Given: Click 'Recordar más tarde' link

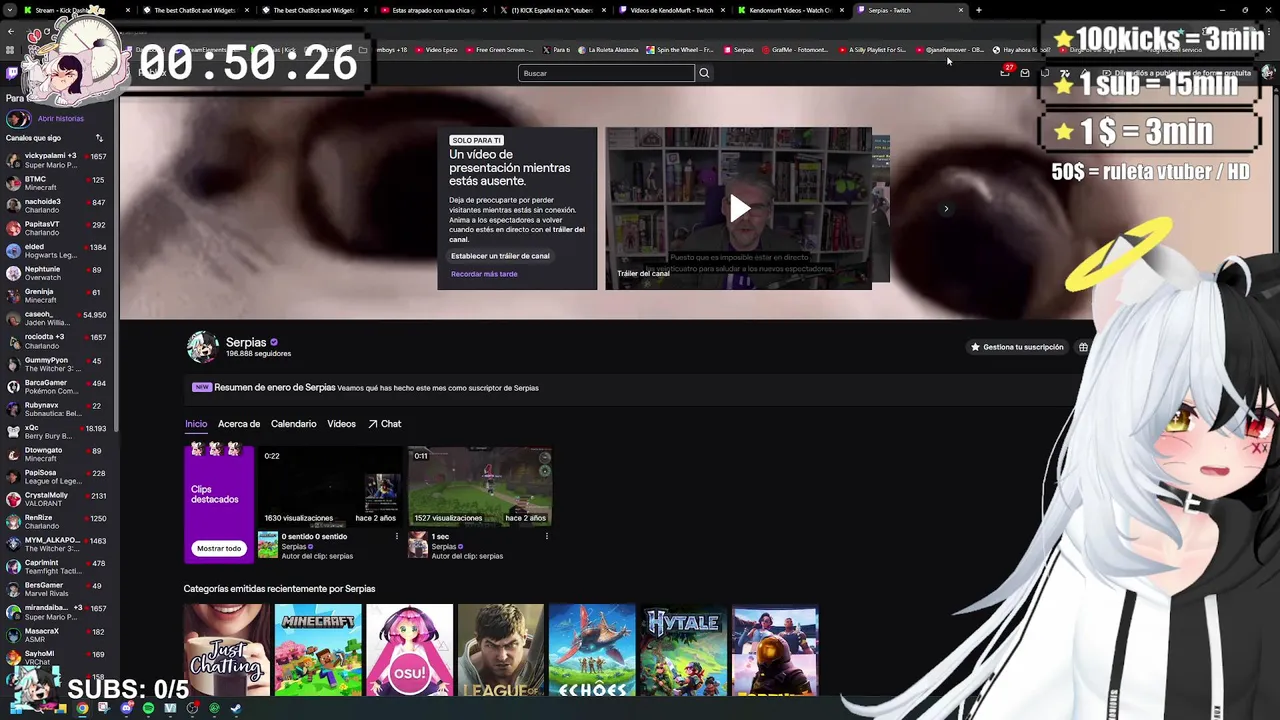Looking at the screenshot, I should pos(484,274).
